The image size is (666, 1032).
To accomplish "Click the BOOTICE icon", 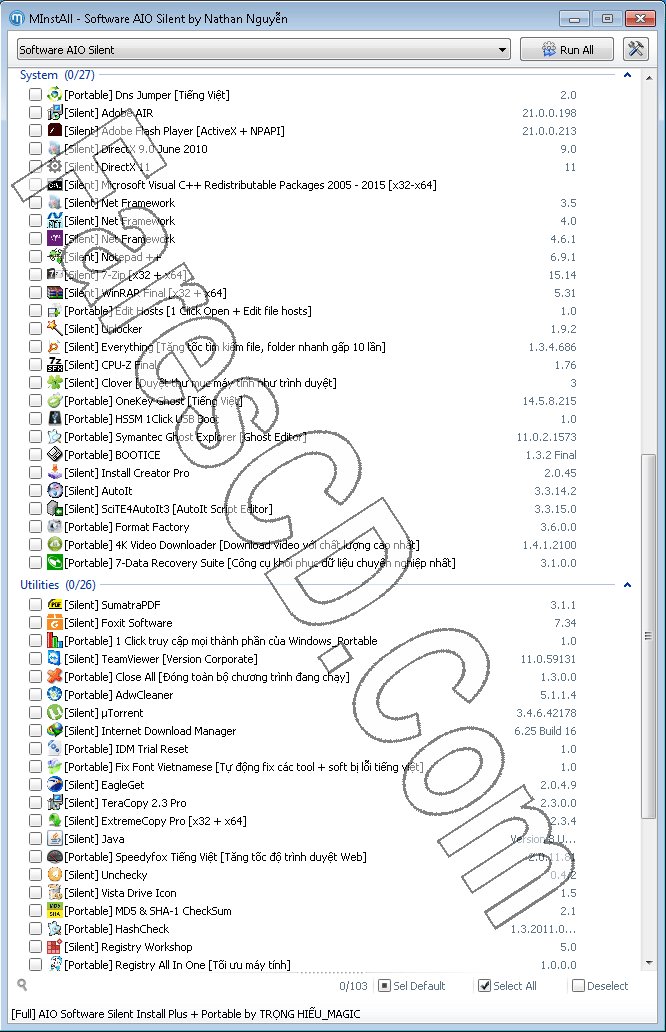I will (55, 454).
